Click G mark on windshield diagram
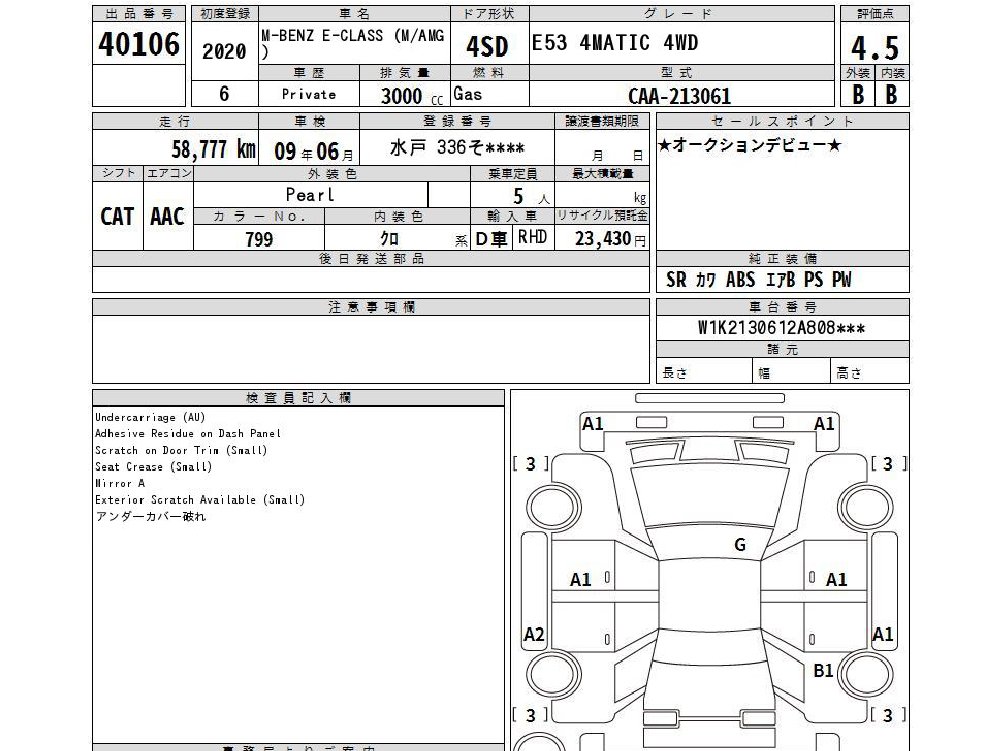 [740, 545]
